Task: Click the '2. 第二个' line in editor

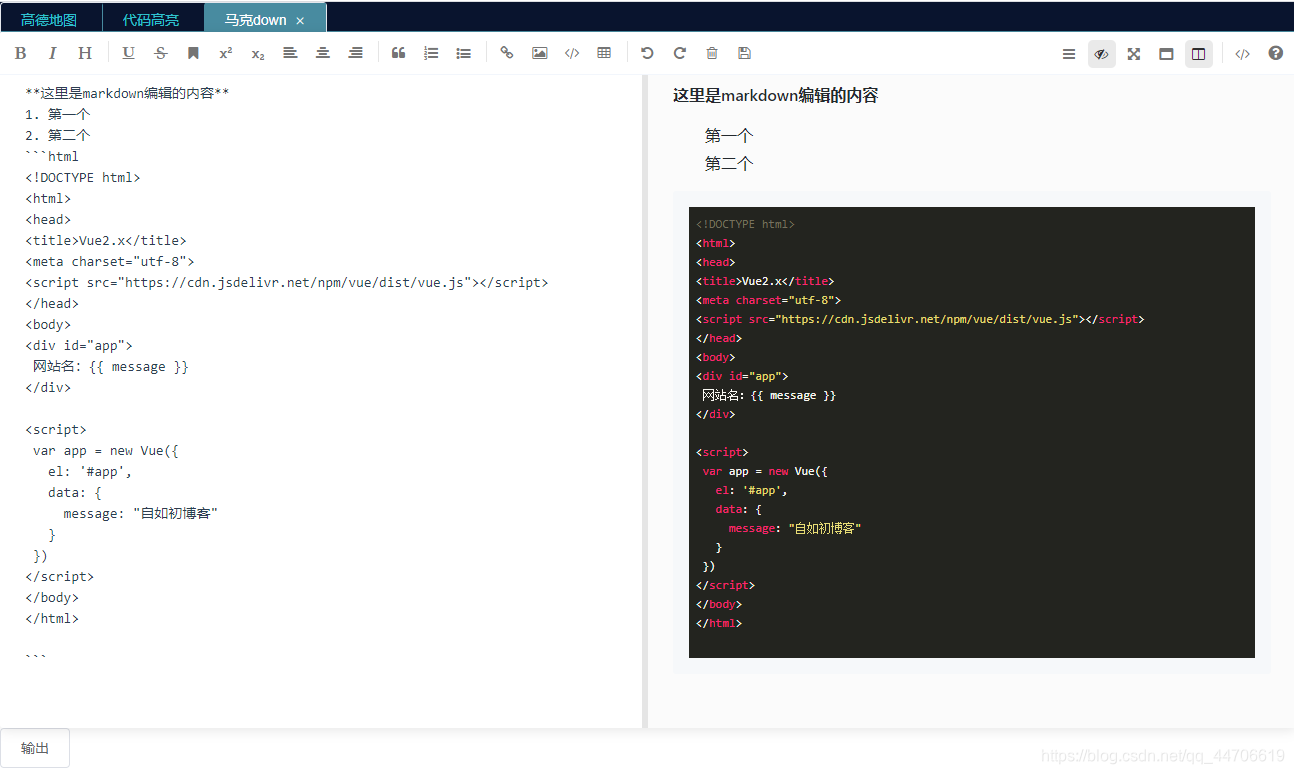Action: click(x=58, y=135)
